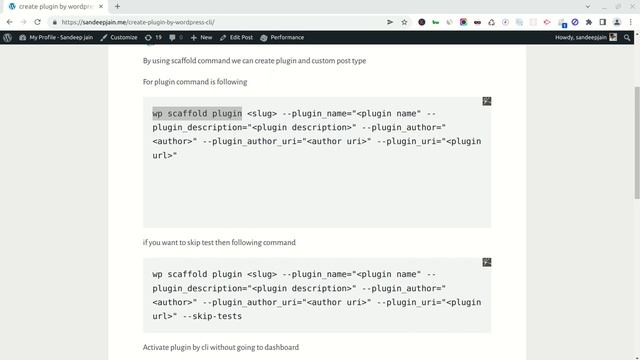Click the admin bar search magnifier
This screenshot has width=640, height=360.
coord(627,38)
